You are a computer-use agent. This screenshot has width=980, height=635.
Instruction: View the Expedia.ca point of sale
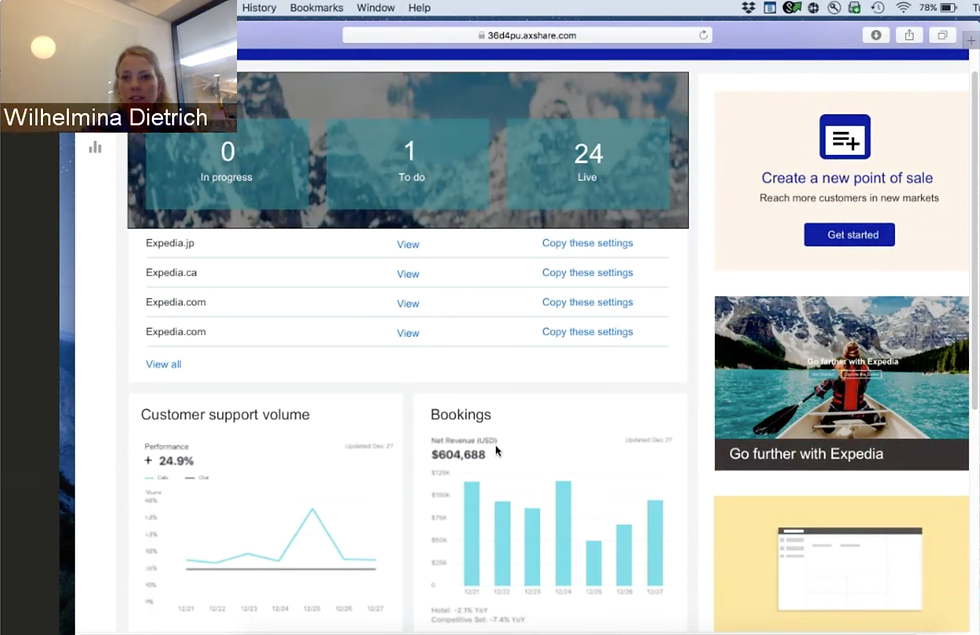[408, 274]
